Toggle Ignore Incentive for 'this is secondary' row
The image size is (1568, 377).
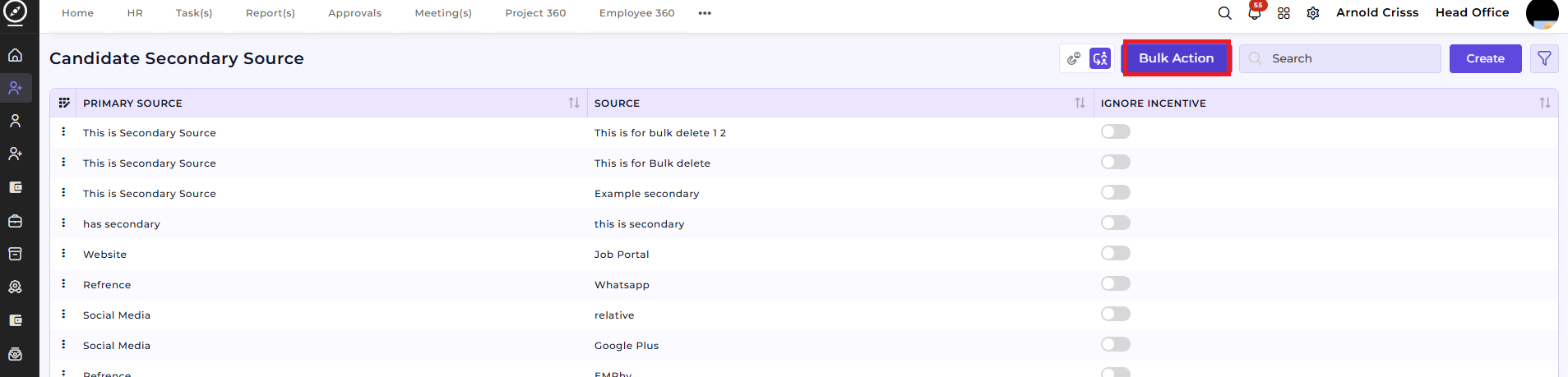pos(1116,223)
